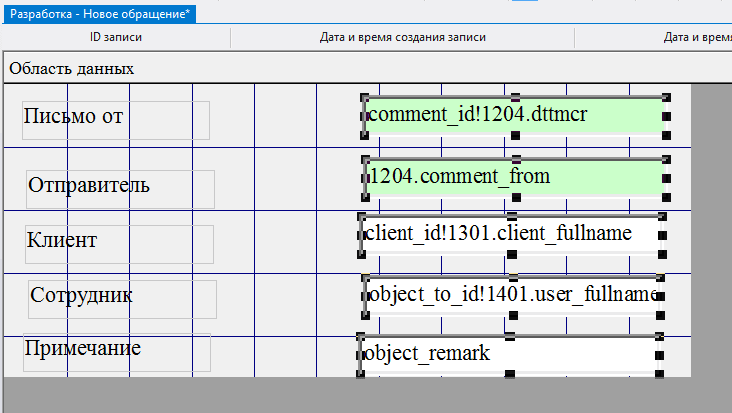732x413 pixels.
Task: Click bottom-middle resize handle of object_remark field
Action: coord(509,374)
